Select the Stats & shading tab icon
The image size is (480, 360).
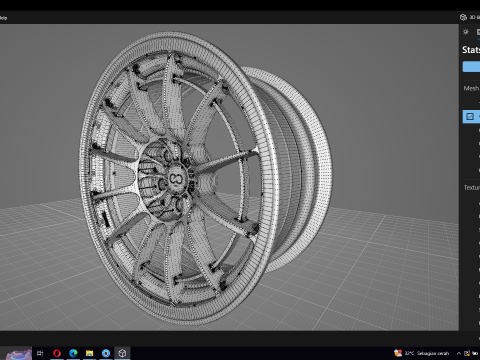(x=478, y=32)
